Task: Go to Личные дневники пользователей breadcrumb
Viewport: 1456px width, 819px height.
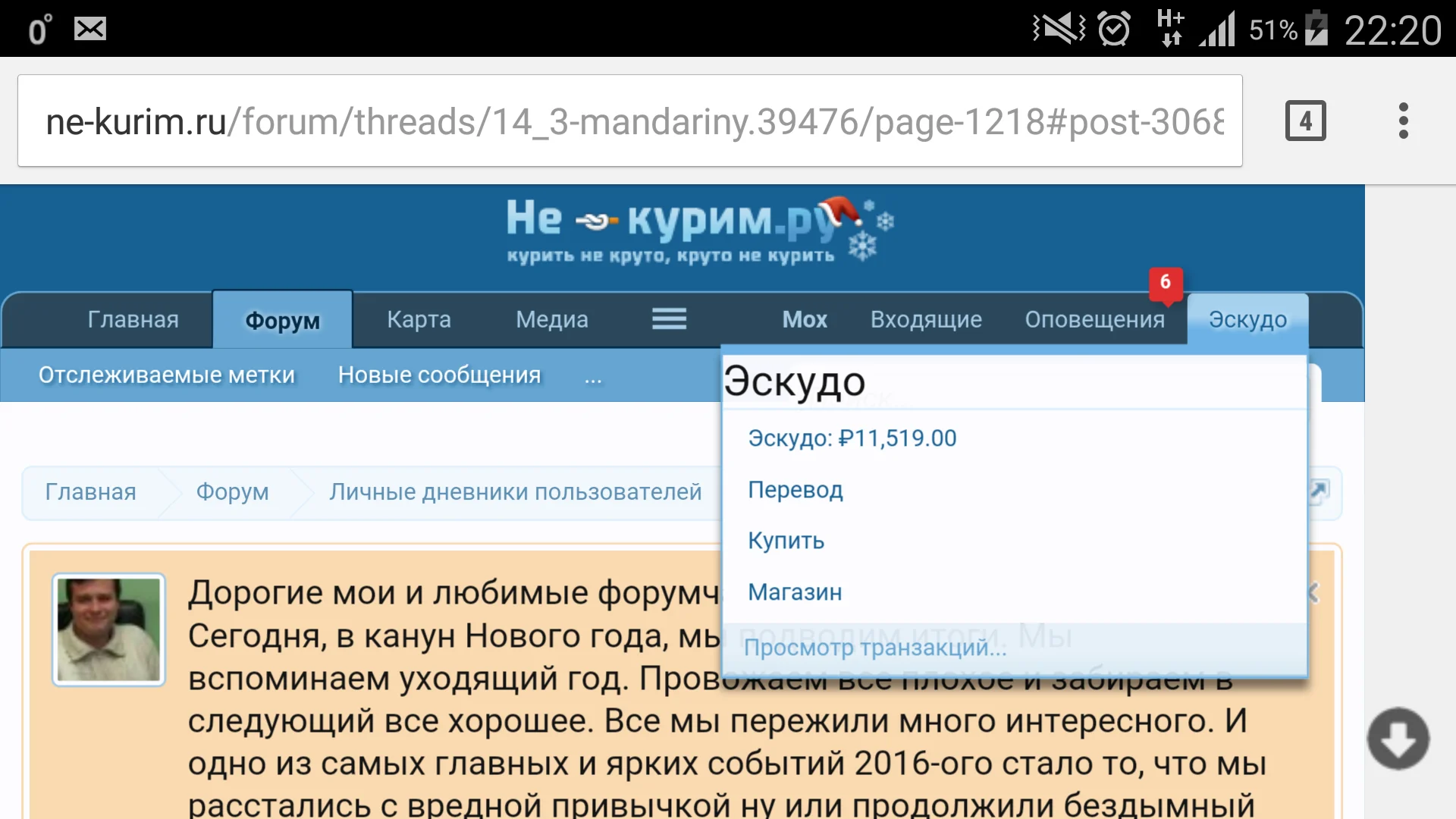Action: pos(515,492)
